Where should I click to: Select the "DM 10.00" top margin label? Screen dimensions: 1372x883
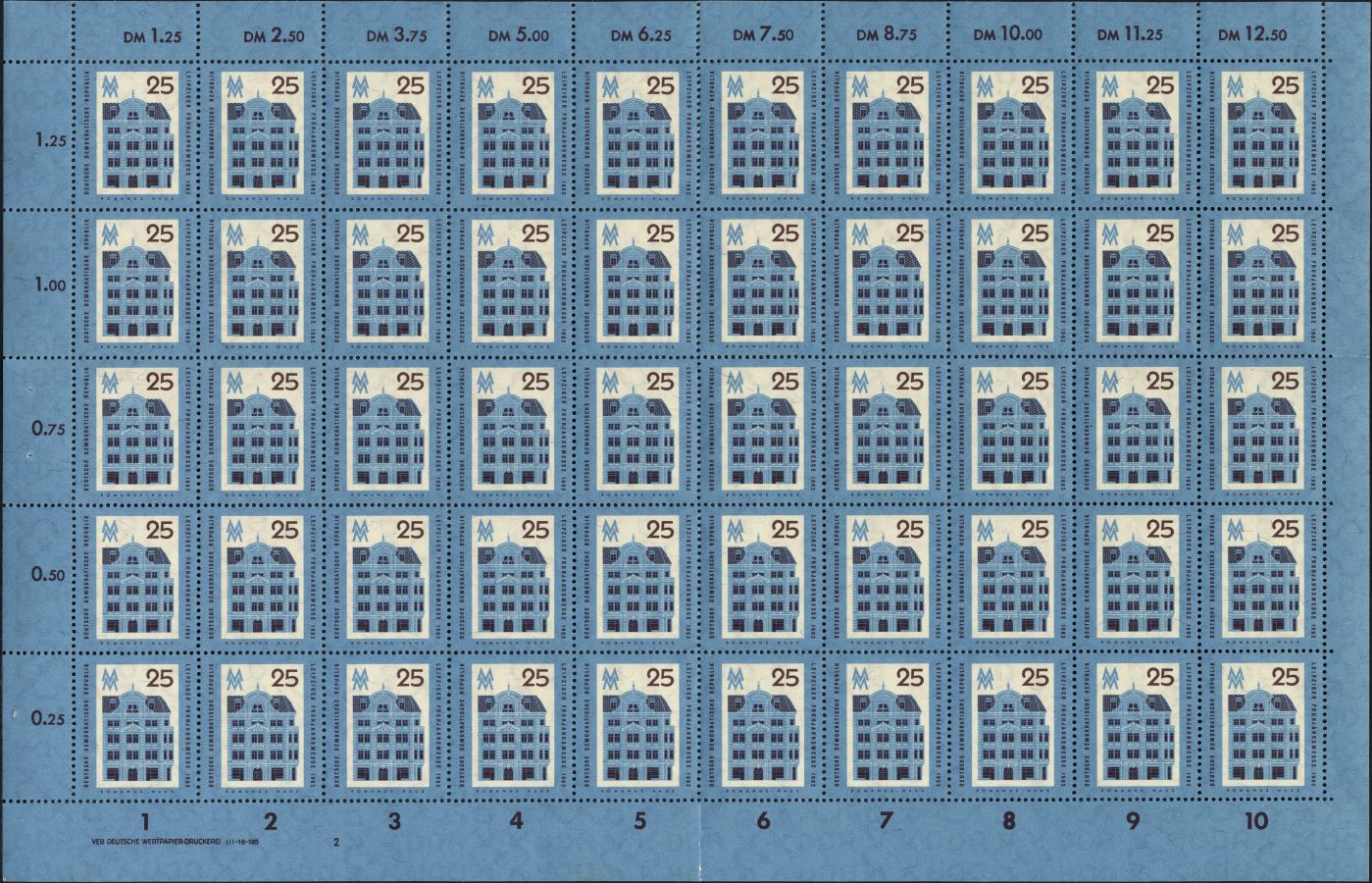[x=1007, y=34]
